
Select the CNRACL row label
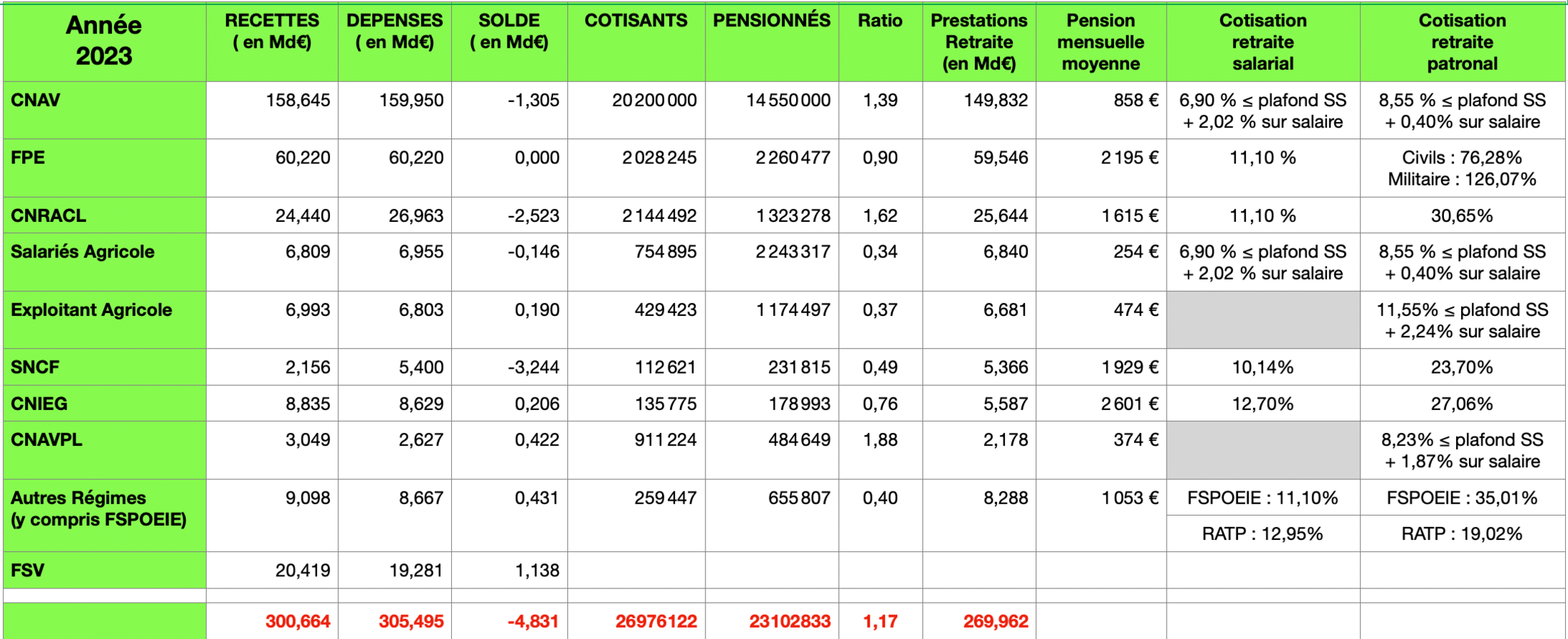[48, 215]
